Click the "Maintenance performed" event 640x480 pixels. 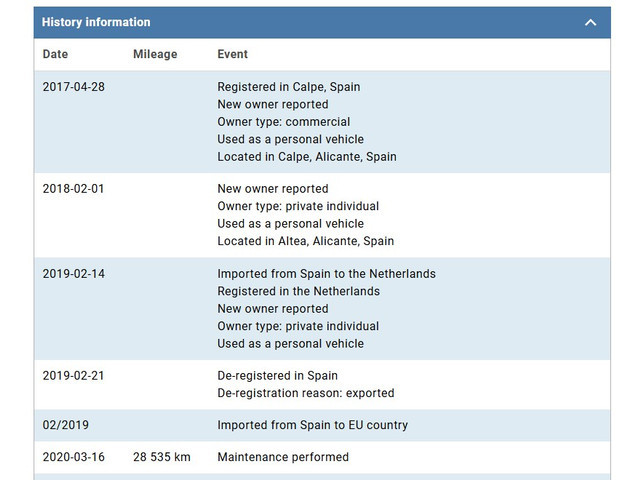click(283, 457)
